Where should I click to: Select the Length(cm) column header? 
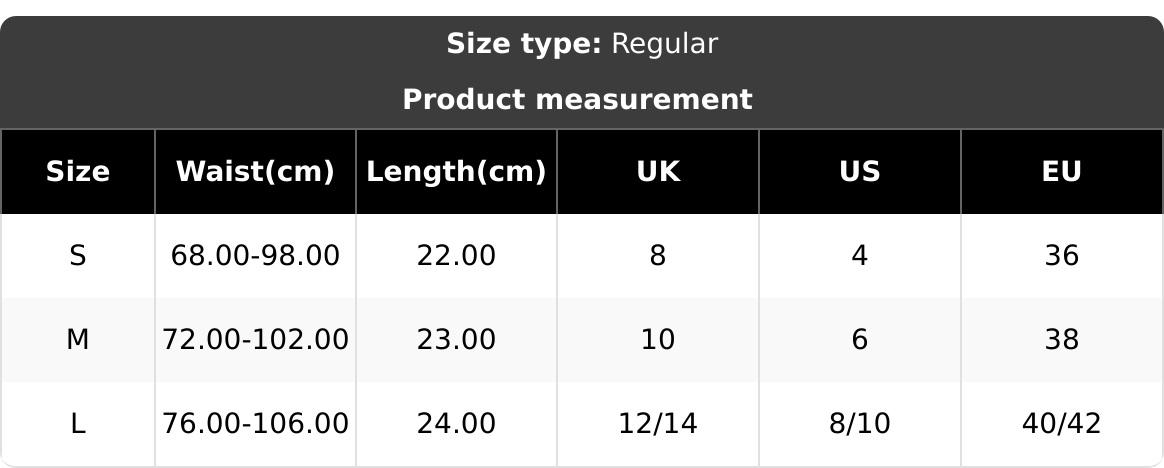(x=456, y=172)
